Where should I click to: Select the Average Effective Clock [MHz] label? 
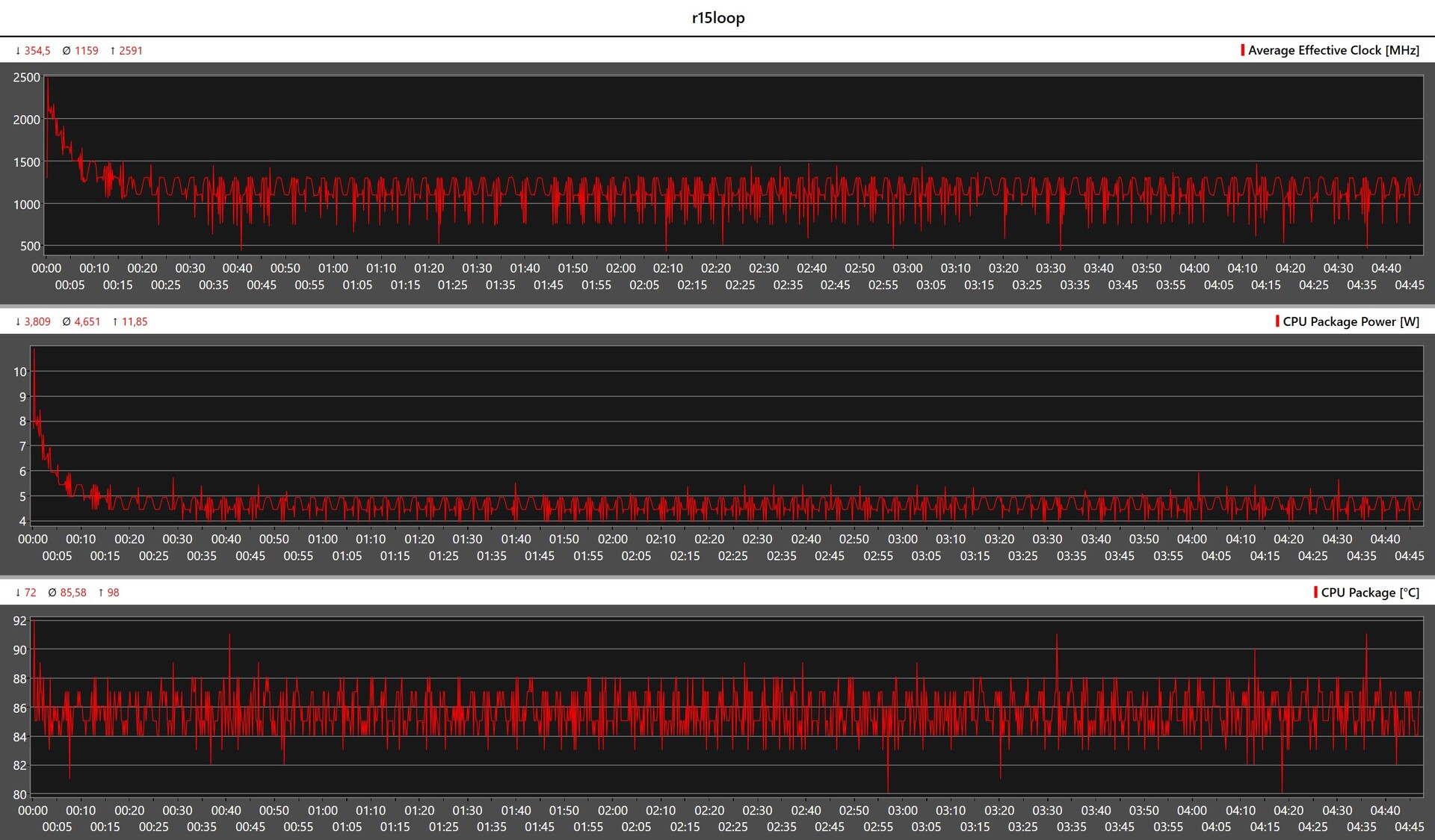(1333, 50)
